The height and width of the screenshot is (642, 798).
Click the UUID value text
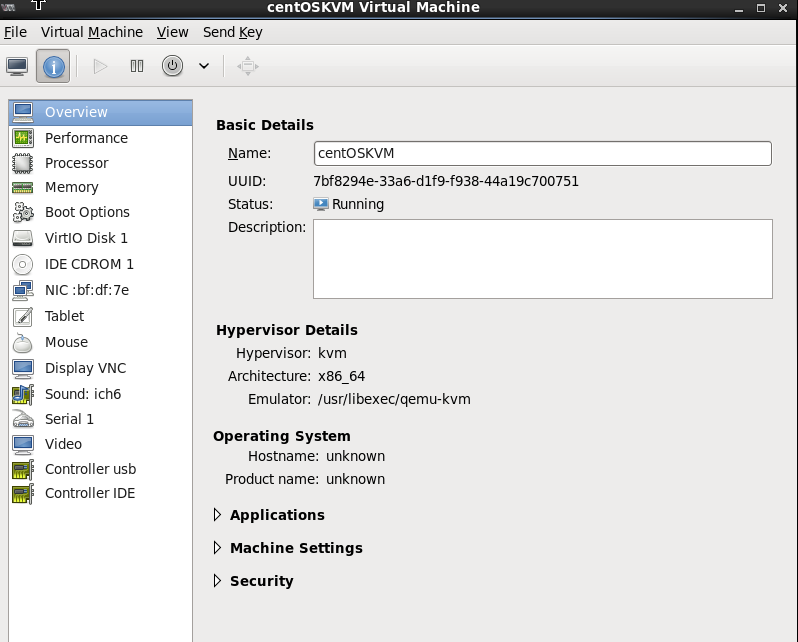coord(446,182)
